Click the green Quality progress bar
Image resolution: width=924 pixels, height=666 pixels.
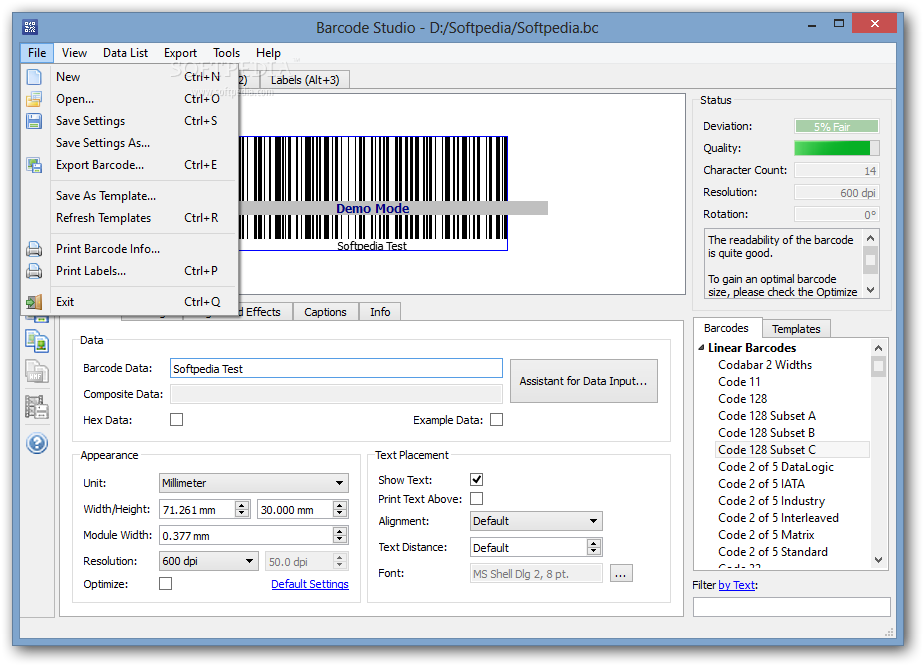coord(837,148)
